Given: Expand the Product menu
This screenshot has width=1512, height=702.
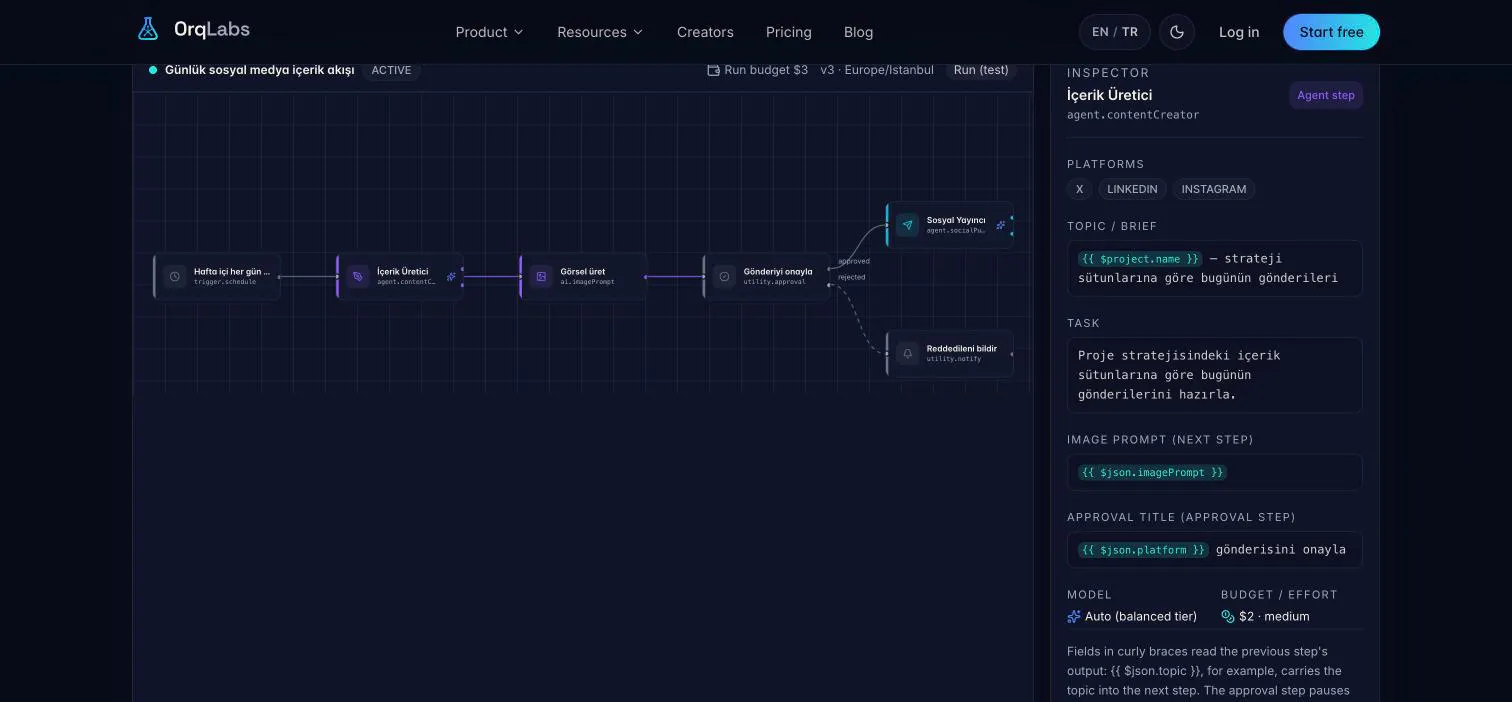Looking at the screenshot, I should 489,32.
